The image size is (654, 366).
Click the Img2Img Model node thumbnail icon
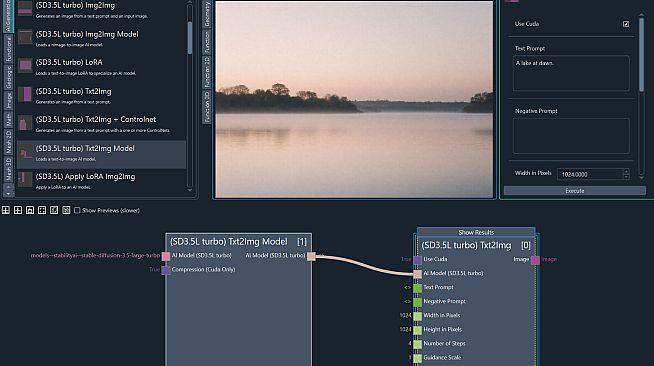[25, 37]
